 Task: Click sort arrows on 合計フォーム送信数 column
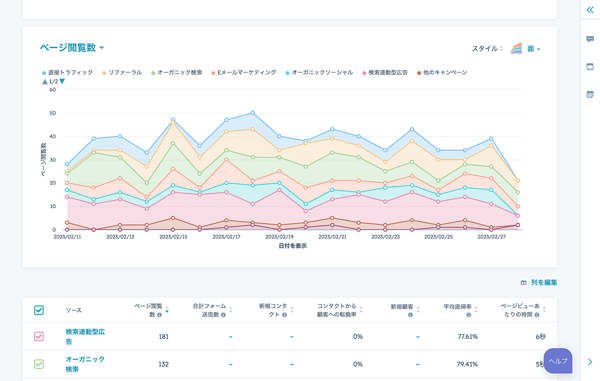click(231, 310)
